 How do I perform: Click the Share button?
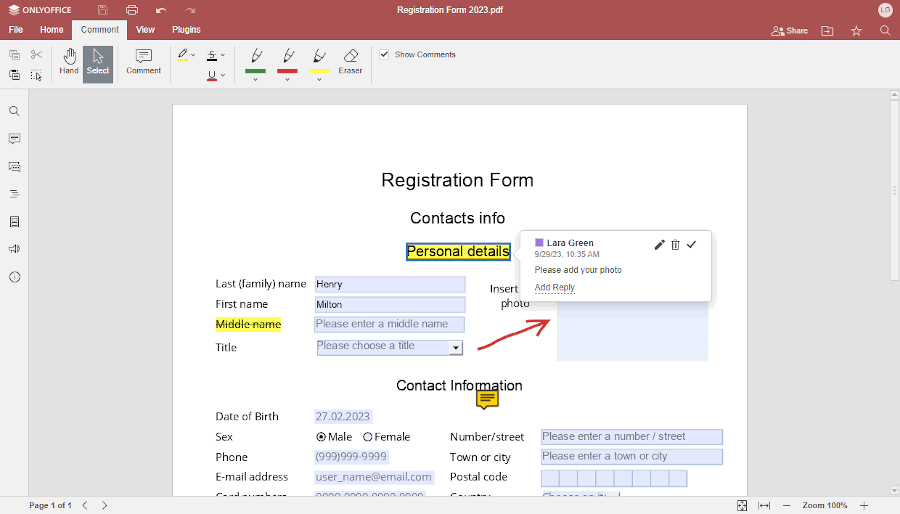[x=789, y=31]
